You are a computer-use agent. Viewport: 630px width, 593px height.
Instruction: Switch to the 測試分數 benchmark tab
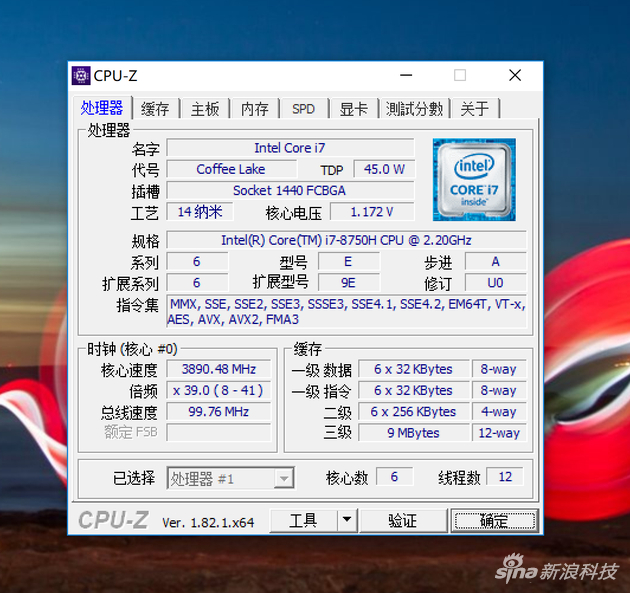coord(415,109)
